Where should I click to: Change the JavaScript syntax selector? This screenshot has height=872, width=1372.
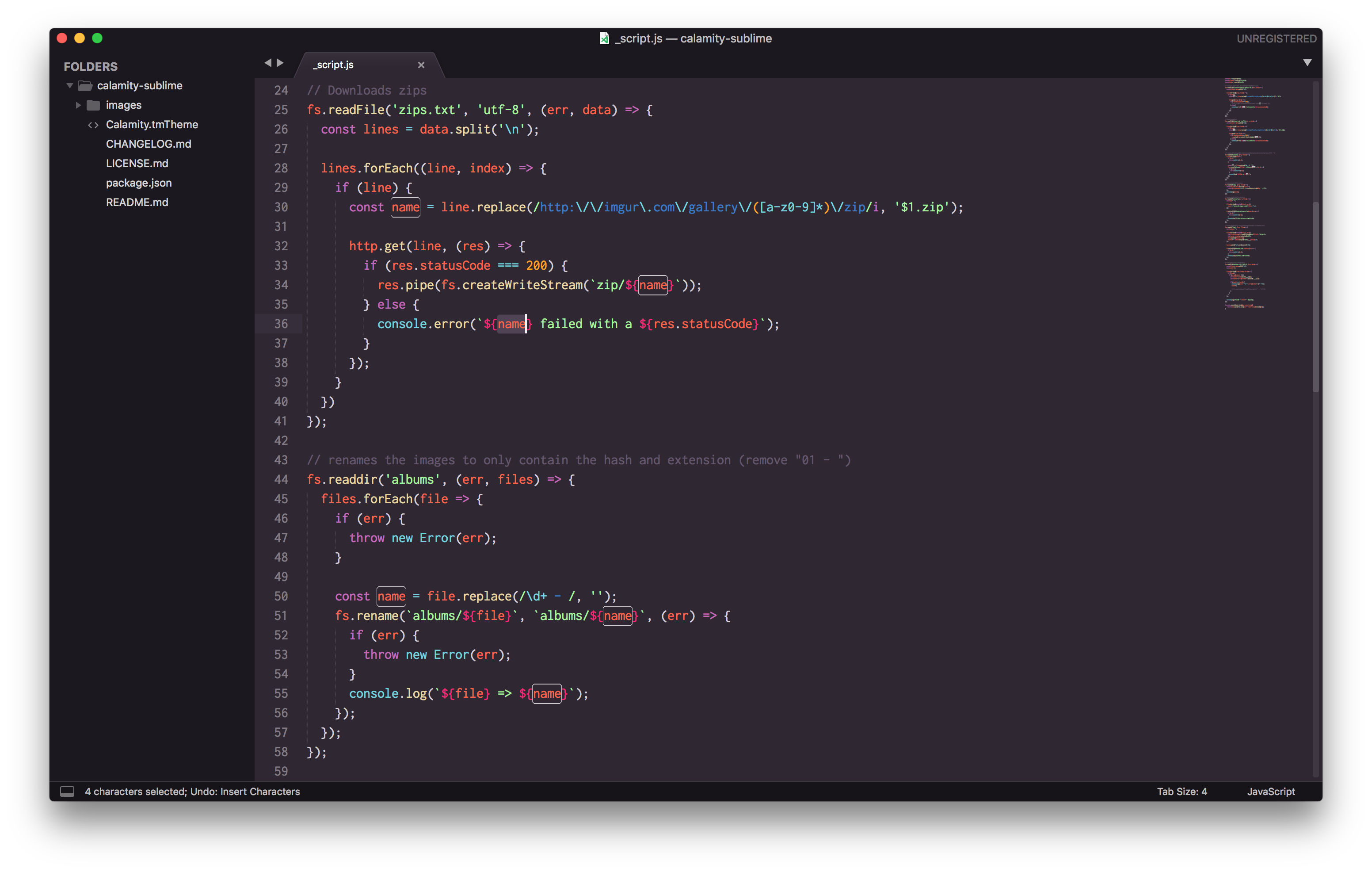pyautogui.click(x=1271, y=791)
